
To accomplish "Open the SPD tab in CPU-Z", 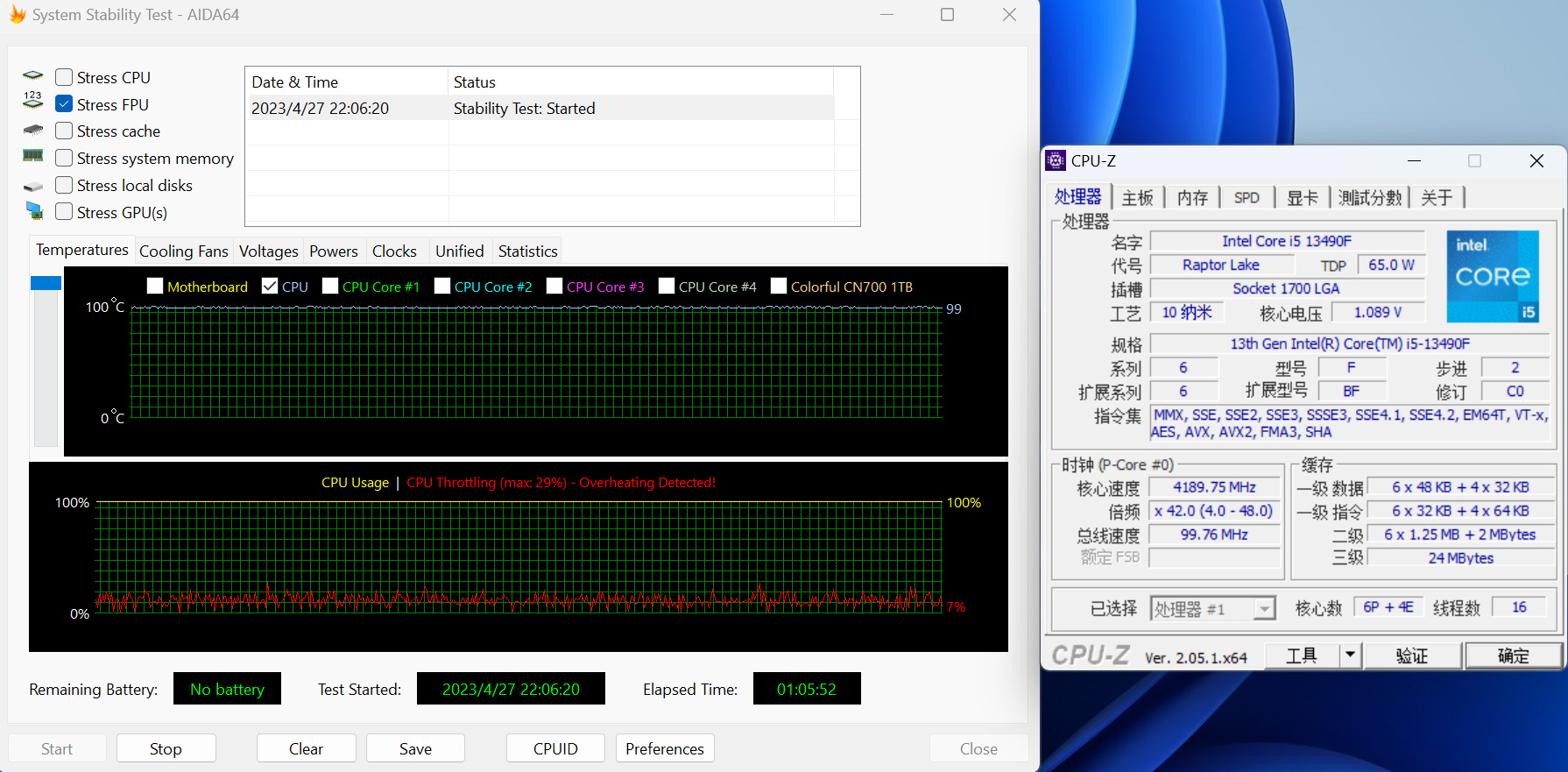I will tap(1247, 198).
